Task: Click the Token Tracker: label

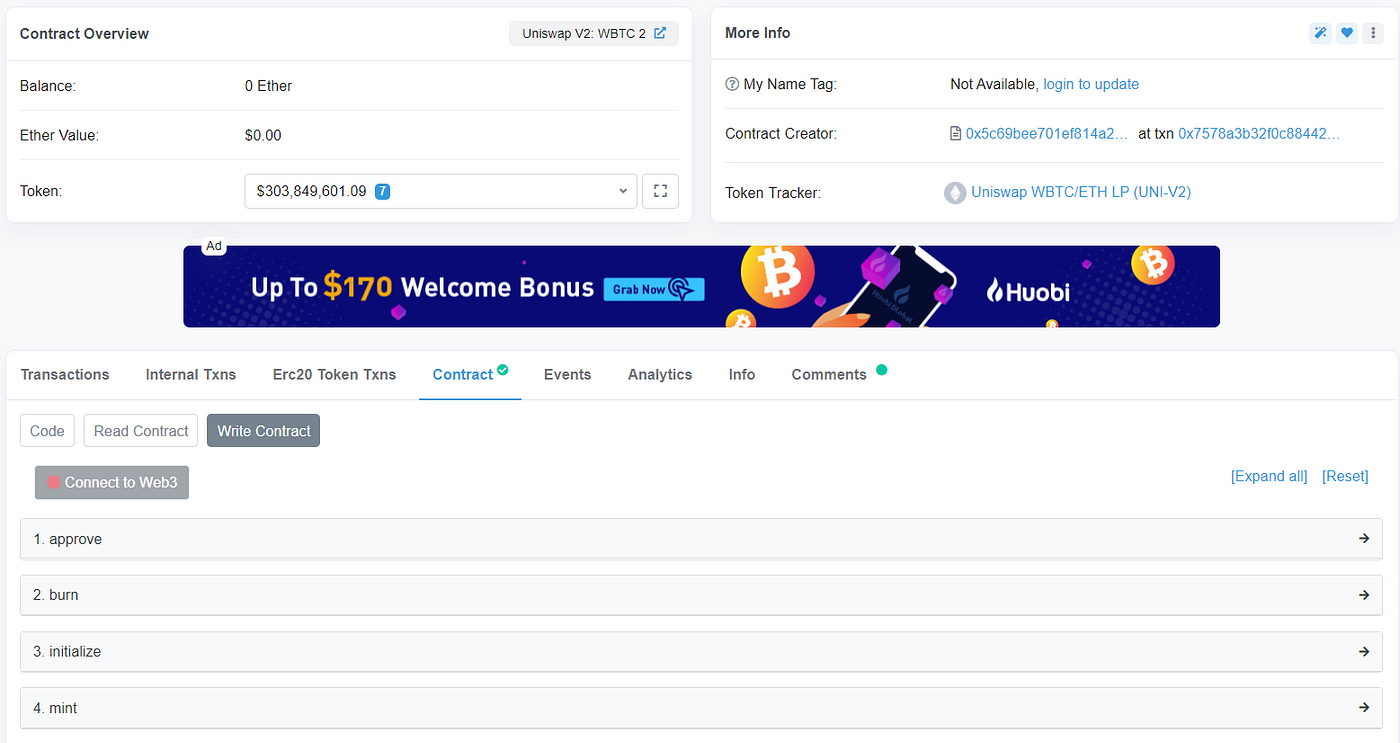Action: 773,192
